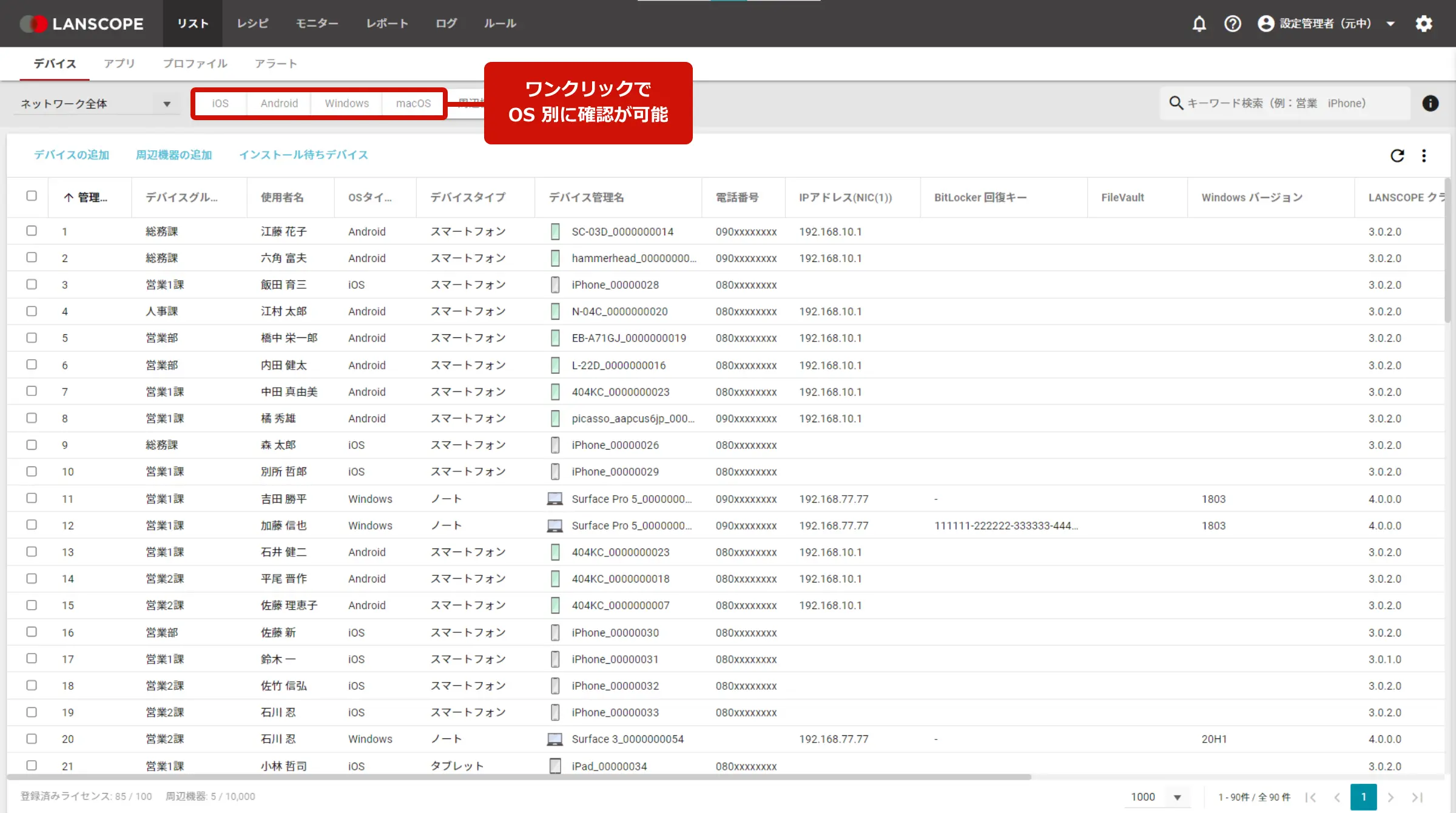The height and width of the screenshot is (813, 1456).
Task: Switch to the アプリ tab
Action: pos(119,64)
